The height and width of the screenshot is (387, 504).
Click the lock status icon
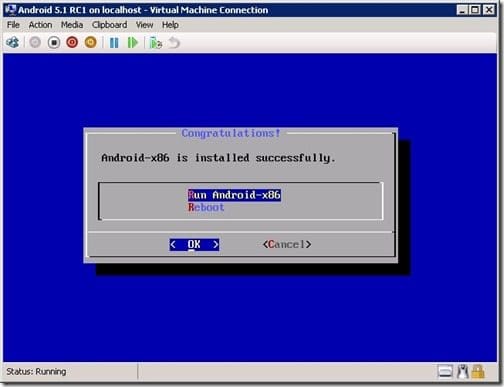coord(478,371)
